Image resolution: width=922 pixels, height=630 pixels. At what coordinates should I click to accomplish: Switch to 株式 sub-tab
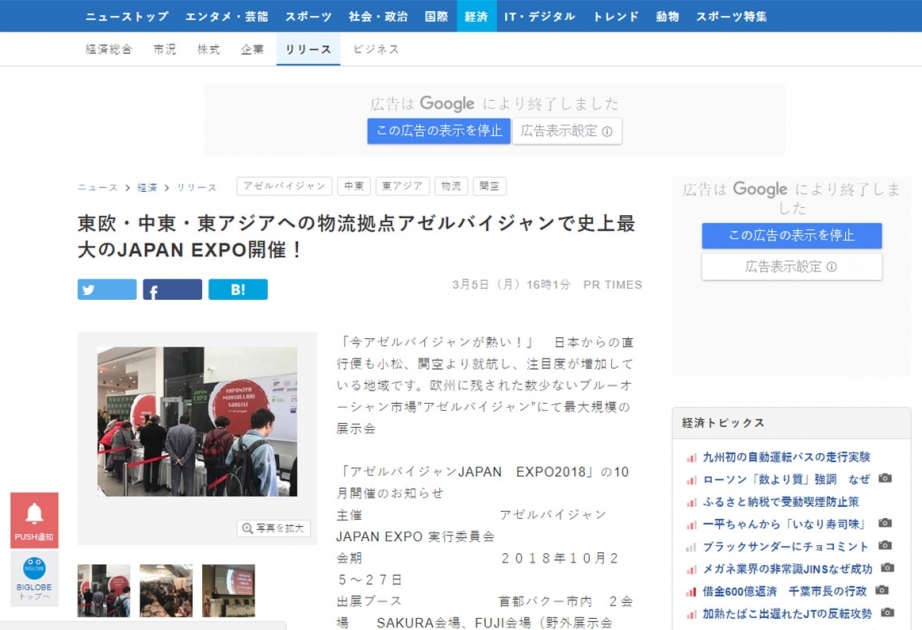[209, 49]
